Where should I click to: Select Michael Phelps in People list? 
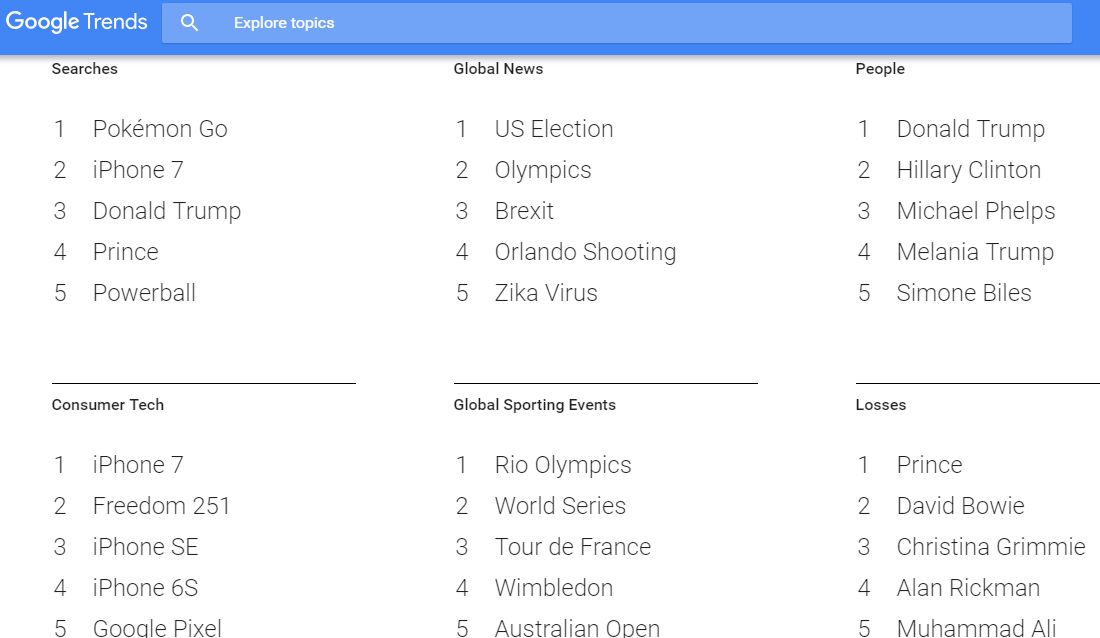(975, 211)
